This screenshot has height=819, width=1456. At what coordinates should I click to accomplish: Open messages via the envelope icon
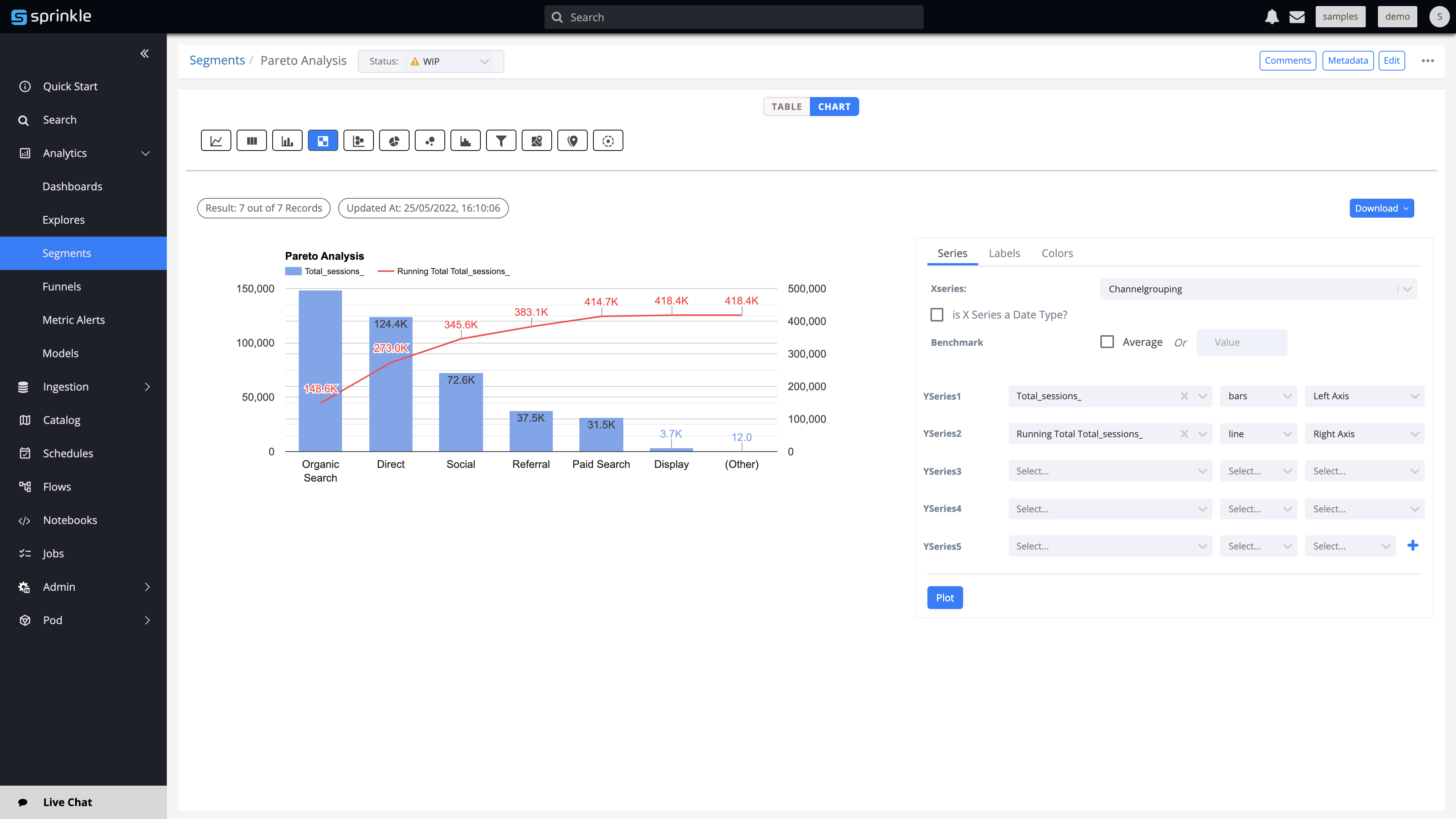pos(1297,16)
